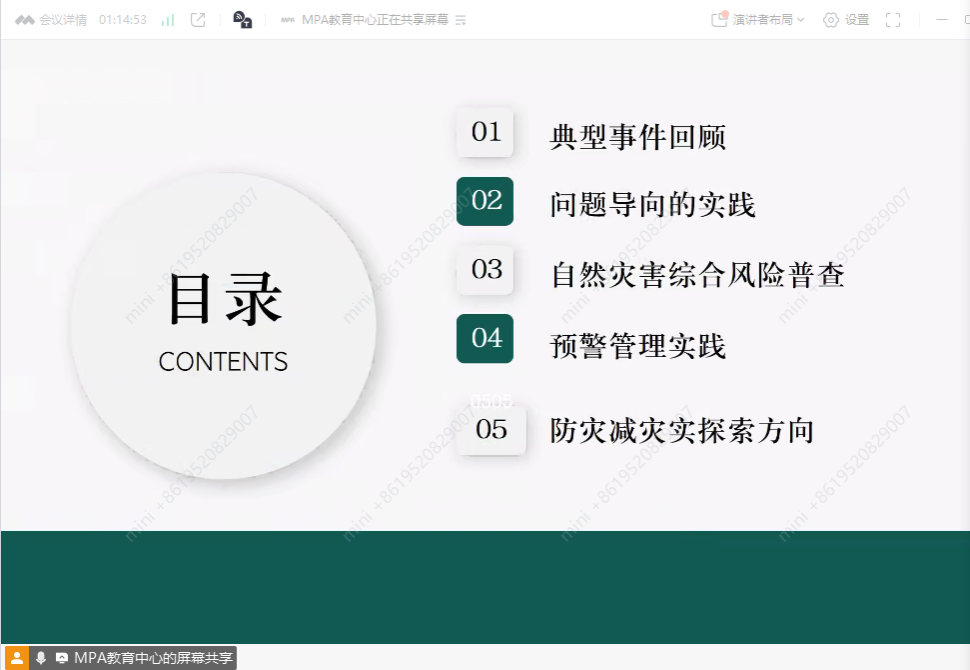Click 自然灾害综合风险普查 heading
This screenshot has height=670, width=970.
coord(697,275)
